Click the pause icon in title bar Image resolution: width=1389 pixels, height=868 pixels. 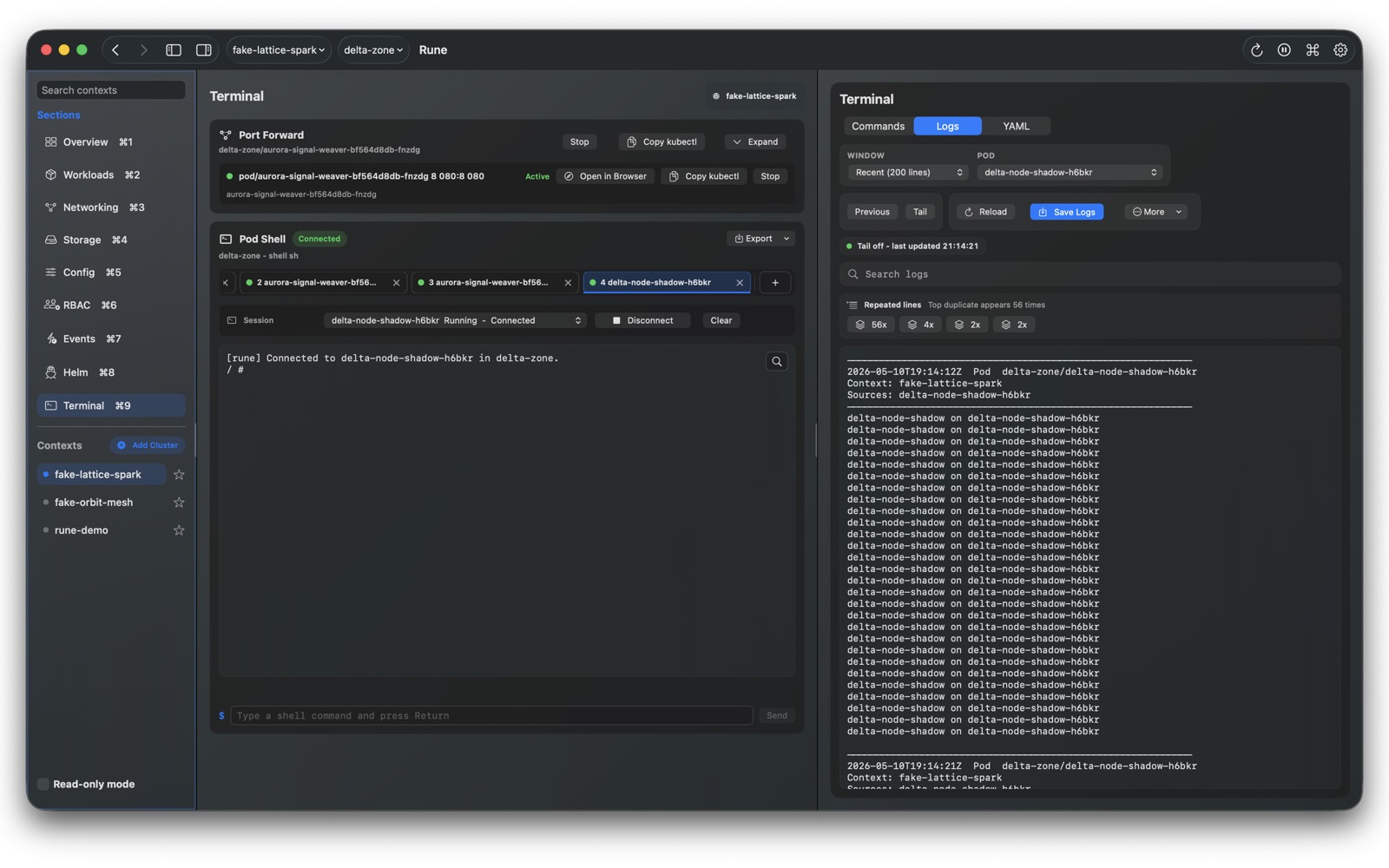(1284, 50)
